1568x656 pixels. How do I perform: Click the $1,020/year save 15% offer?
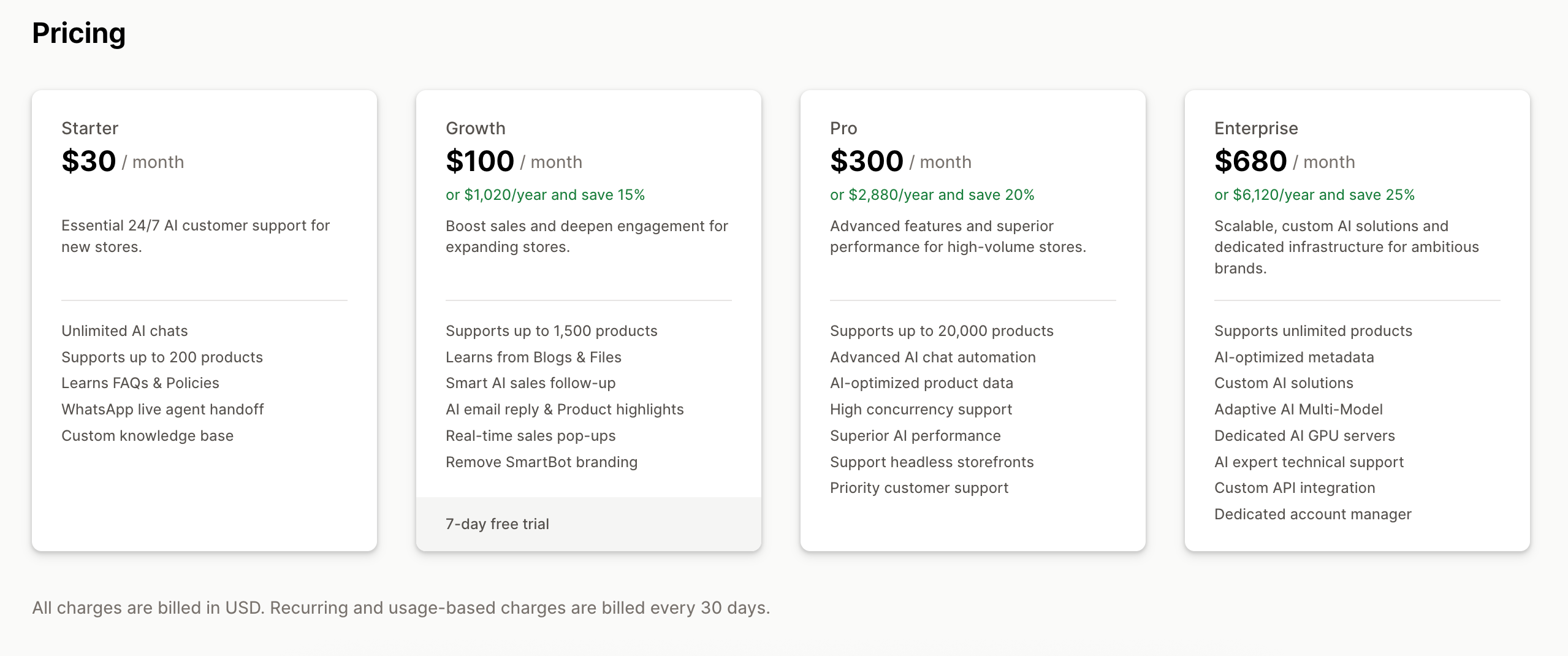click(x=545, y=195)
